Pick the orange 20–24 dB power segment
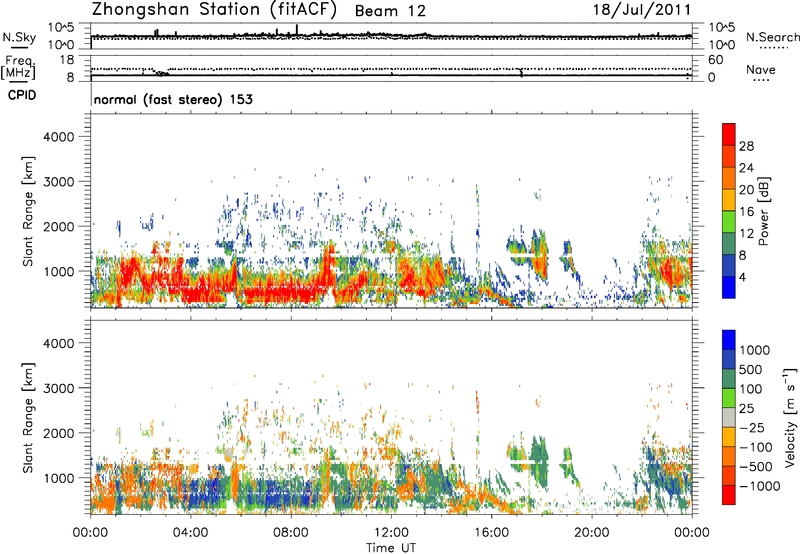The image size is (800, 554). (729, 179)
